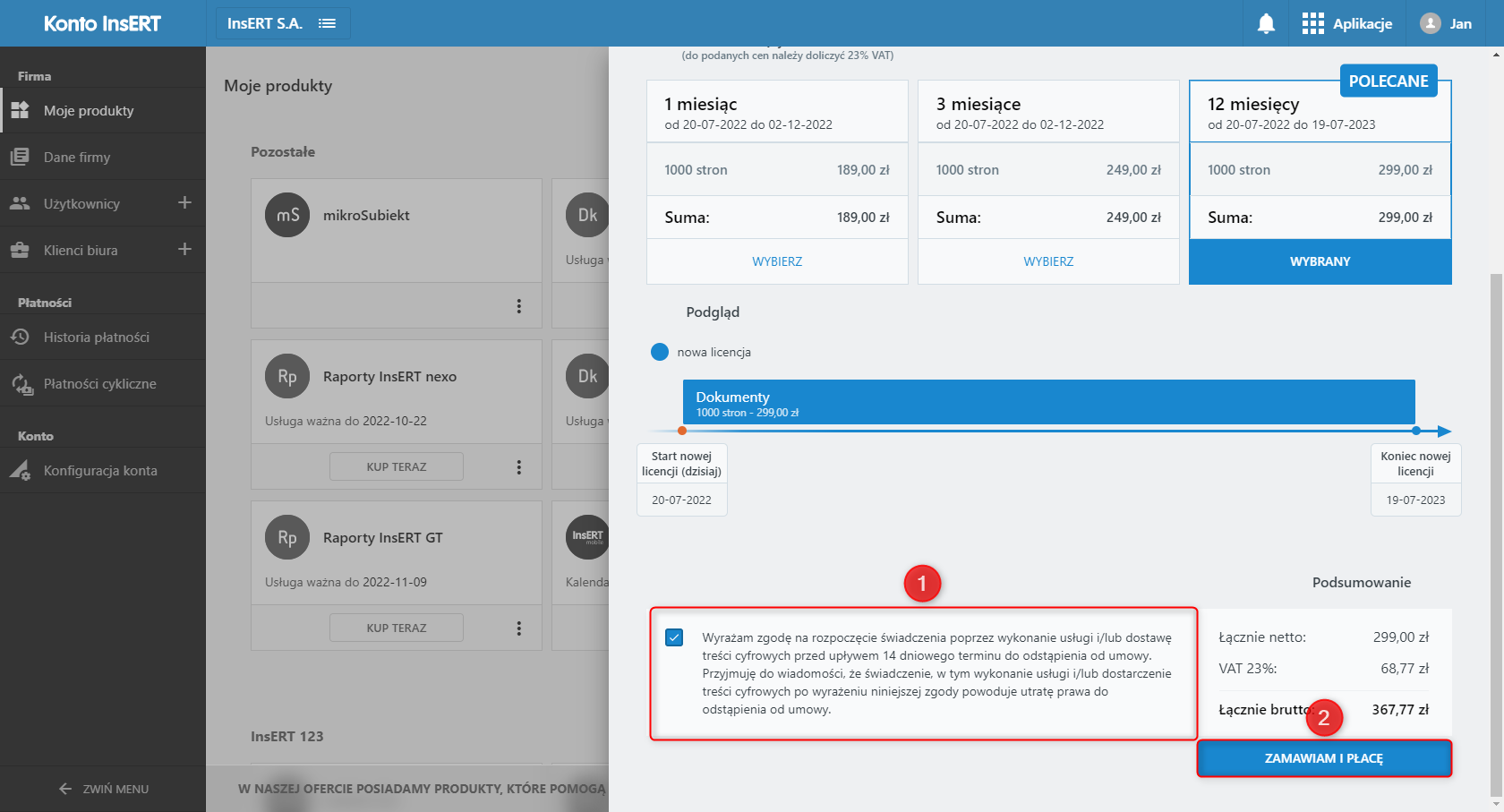Screen dimensions: 1504x812
Task: Click the orange license start marker
Action: [x=682, y=431]
